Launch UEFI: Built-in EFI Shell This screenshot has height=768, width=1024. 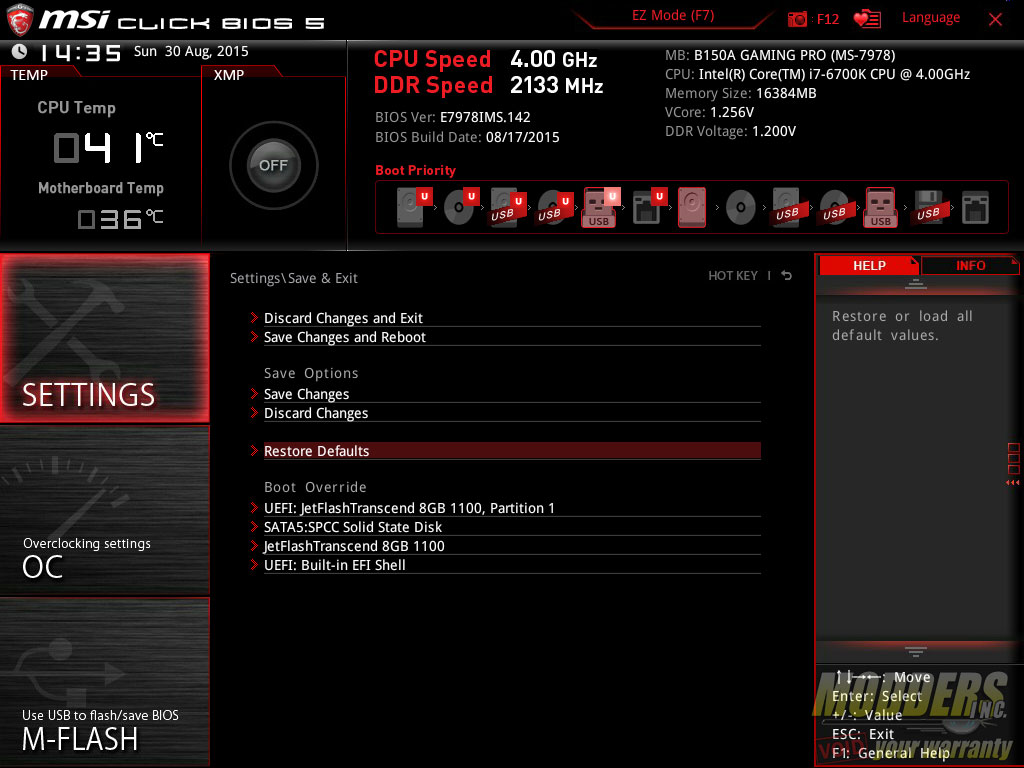[x=512, y=565]
